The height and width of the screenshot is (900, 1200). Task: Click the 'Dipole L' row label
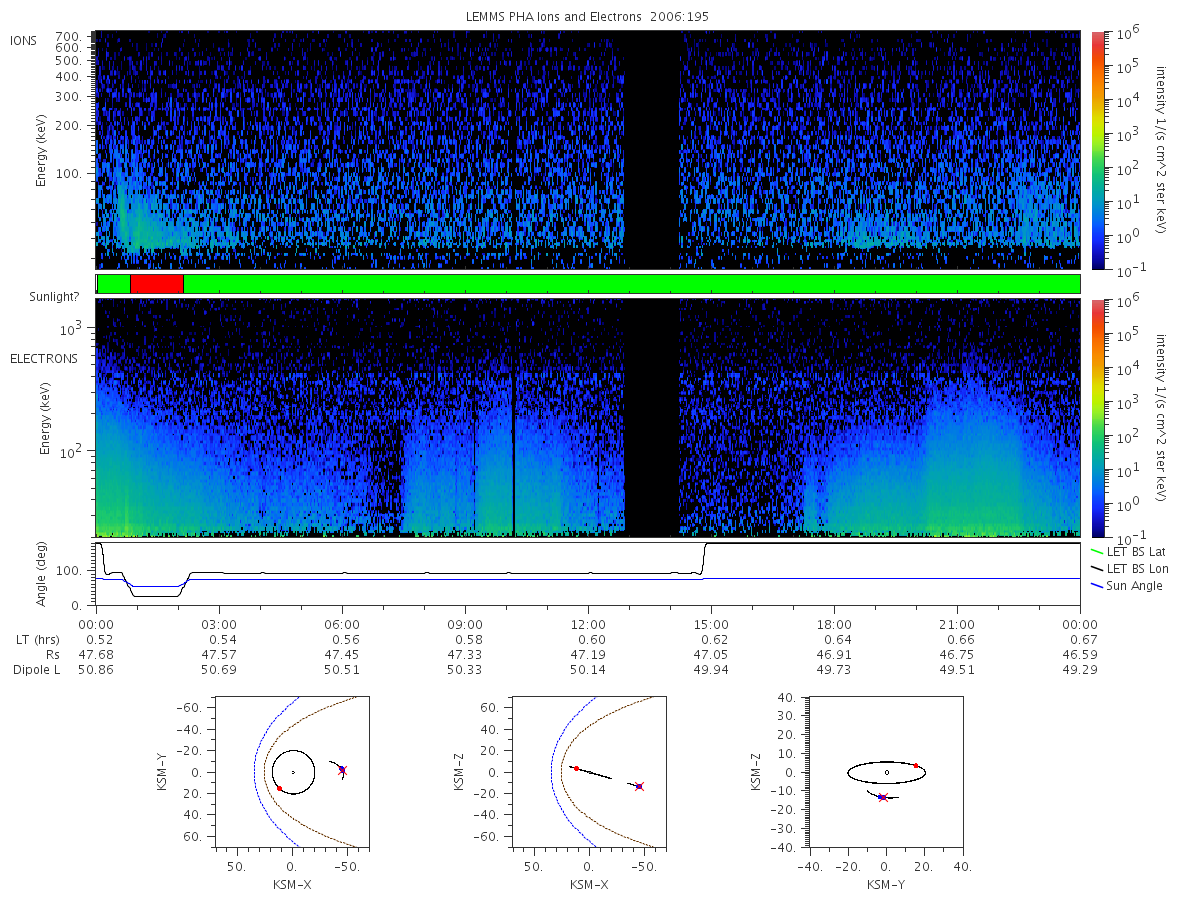[x=36, y=670]
